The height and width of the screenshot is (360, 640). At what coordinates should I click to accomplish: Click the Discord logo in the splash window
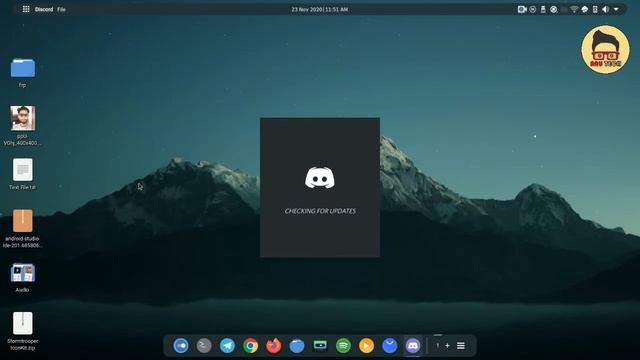point(320,178)
